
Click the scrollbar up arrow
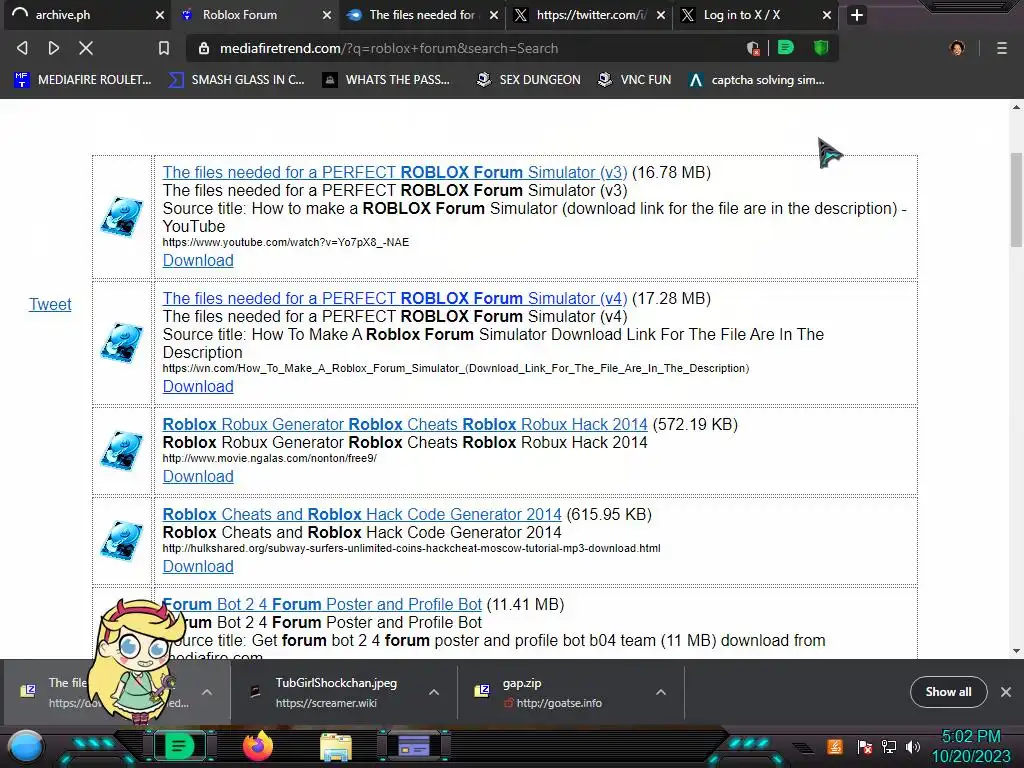[x=1016, y=107]
